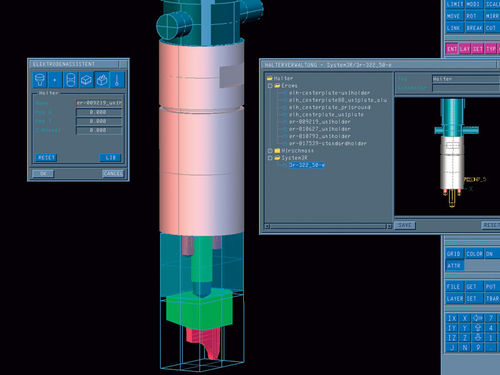Select the Erowa folder label
The image size is (500, 375).
click(x=289, y=86)
